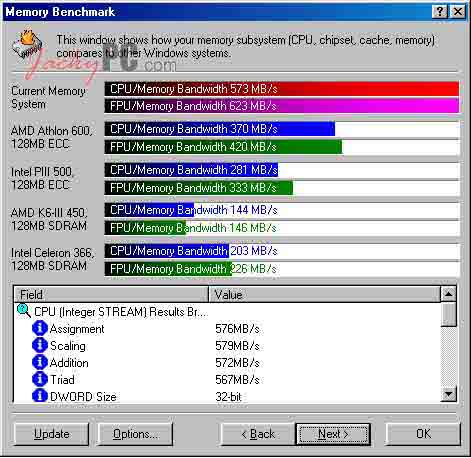Click the info icon next to Assignment
The image size is (471, 458).
tap(40, 328)
